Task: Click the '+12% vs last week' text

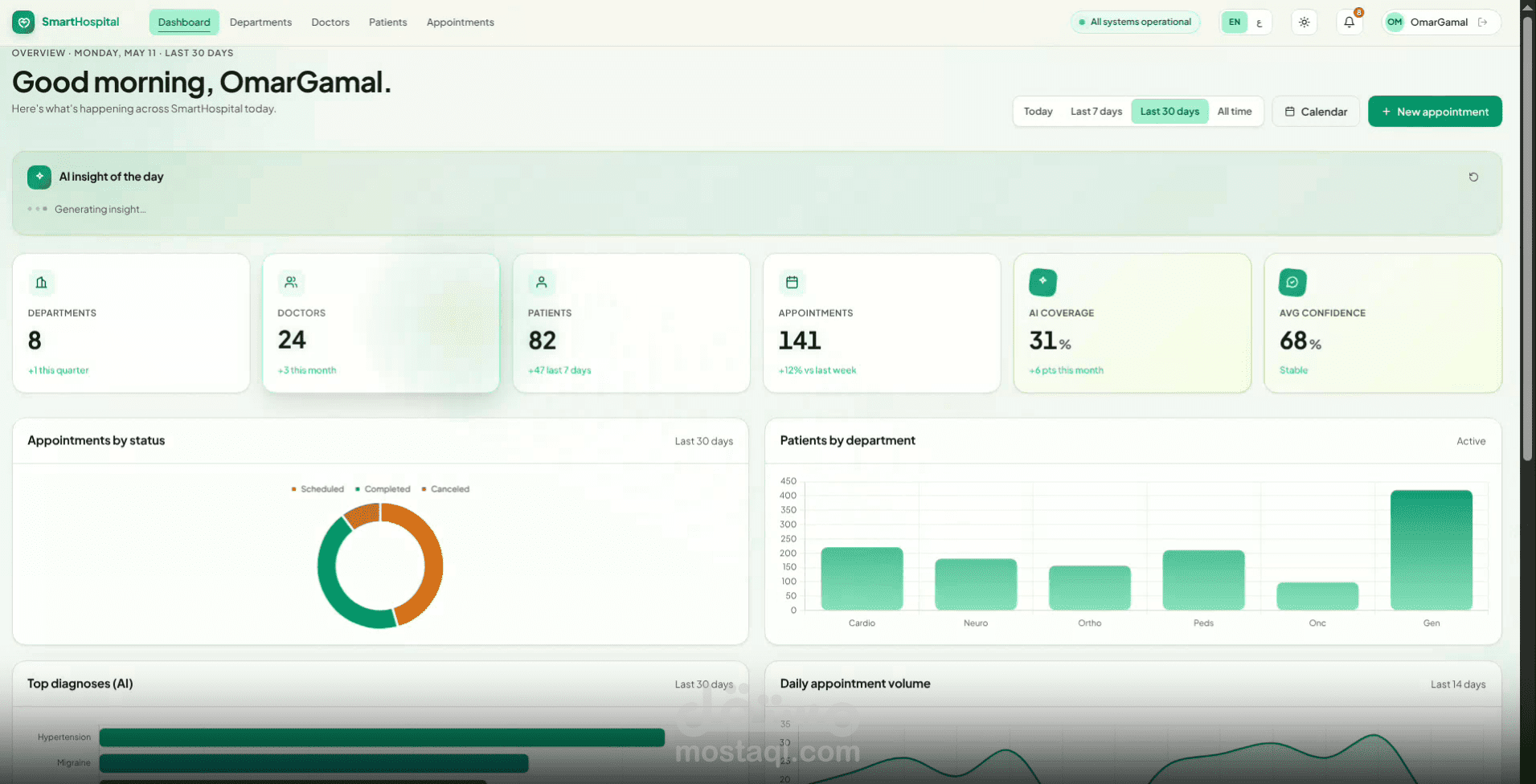Action: click(x=817, y=370)
